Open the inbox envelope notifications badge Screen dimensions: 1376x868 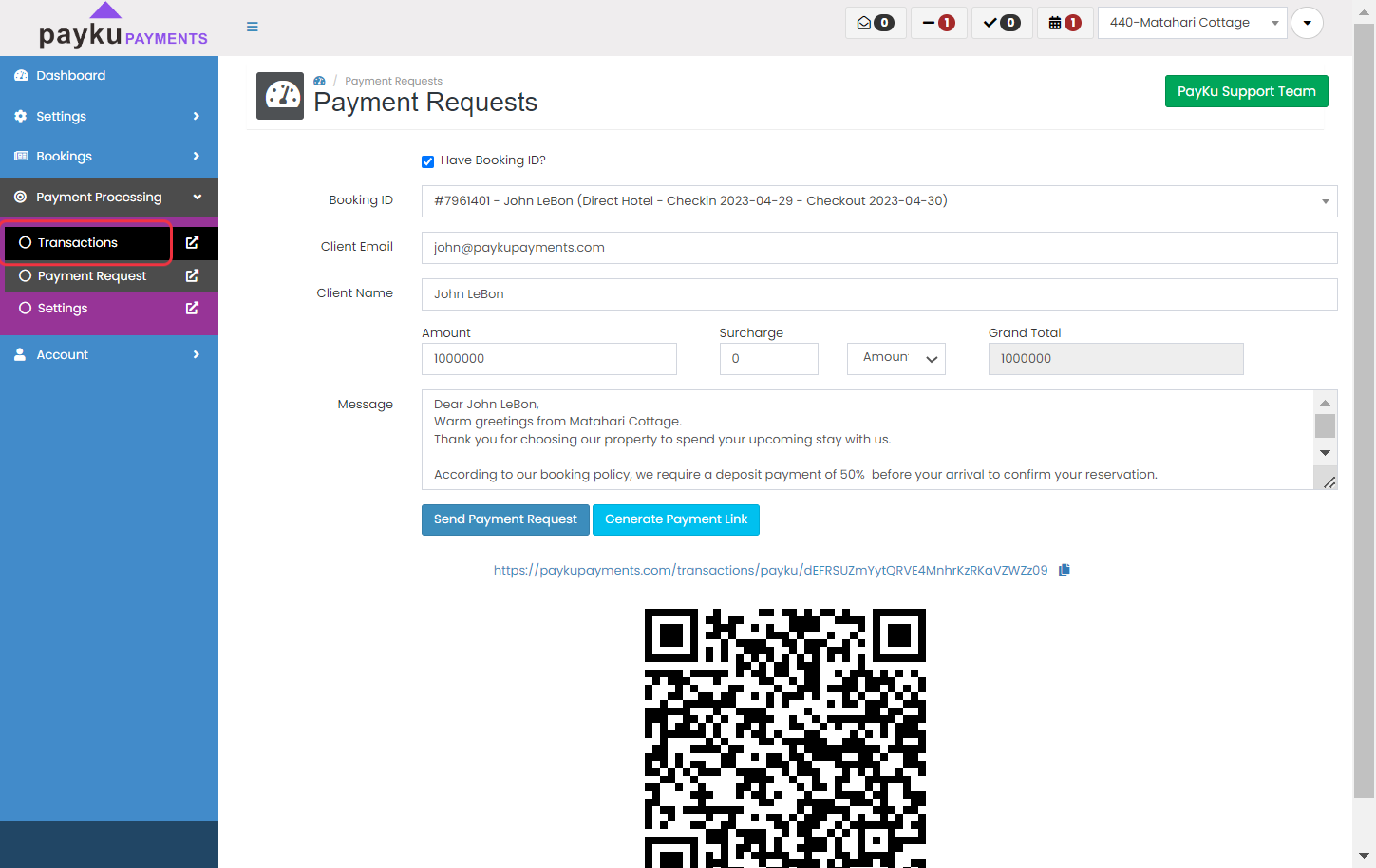(876, 23)
